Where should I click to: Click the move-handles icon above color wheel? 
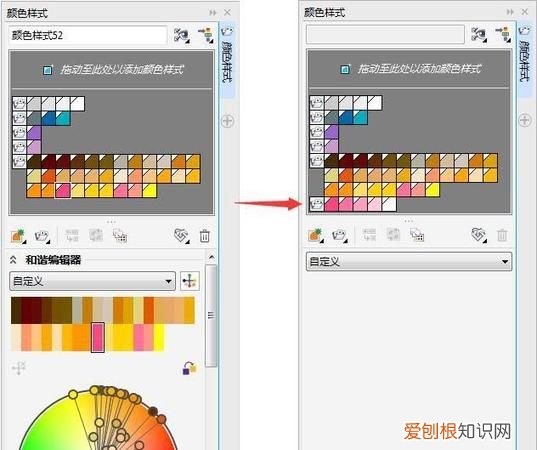[18, 368]
